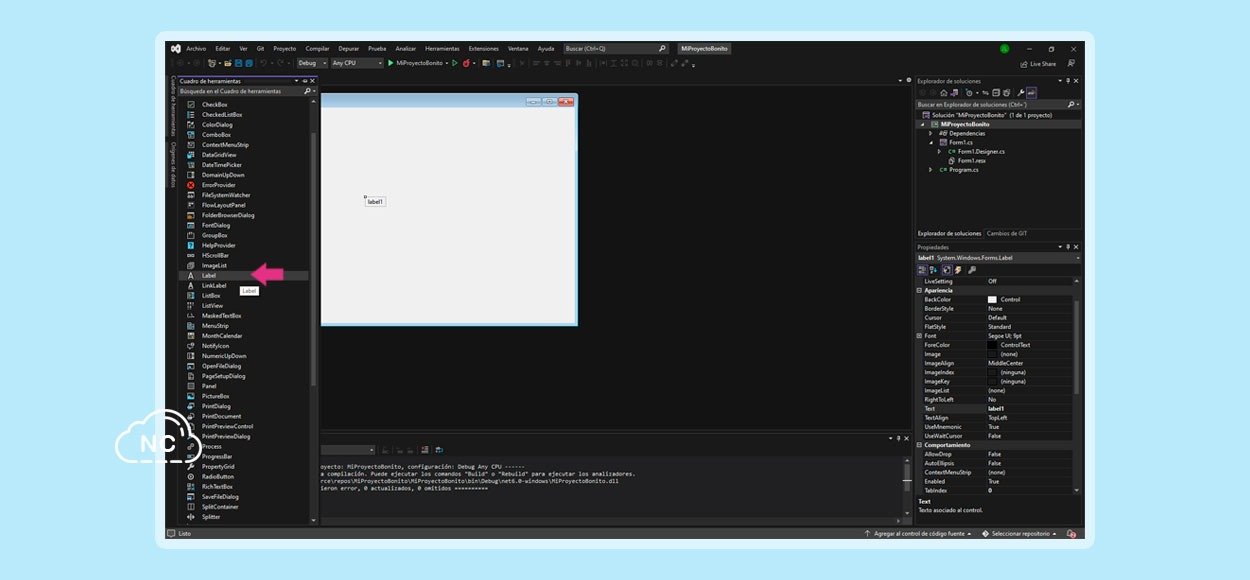Click the Hot Reload flame icon
The height and width of the screenshot is (580, 1250).
[x=466, y=63]
